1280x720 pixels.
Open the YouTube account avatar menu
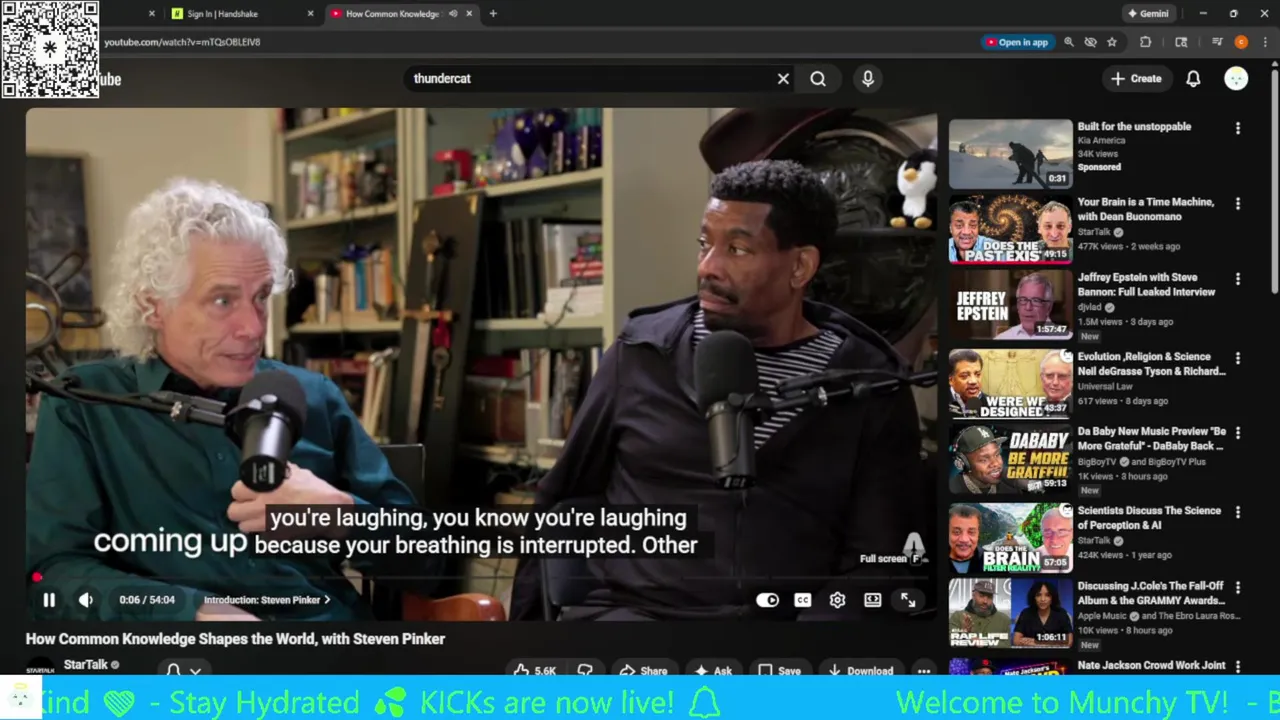1236,78
